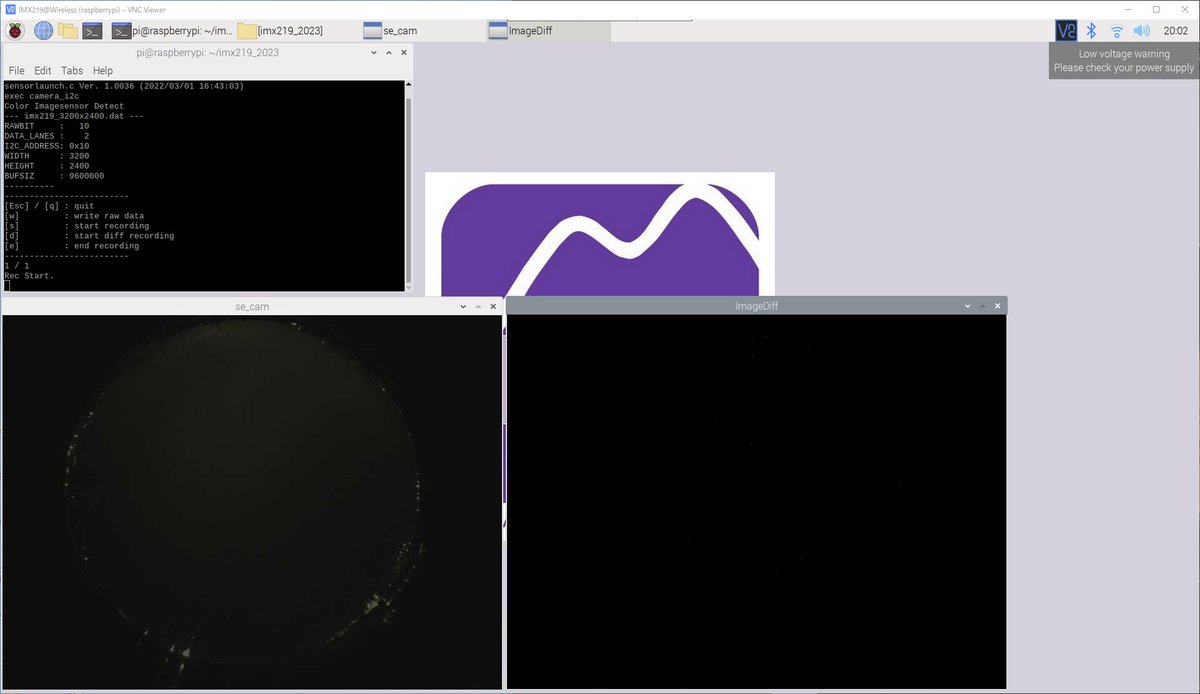This screenshot has width=1200, height=694.
Task: Open the terminal Edit menu
Action: point(42,71)
